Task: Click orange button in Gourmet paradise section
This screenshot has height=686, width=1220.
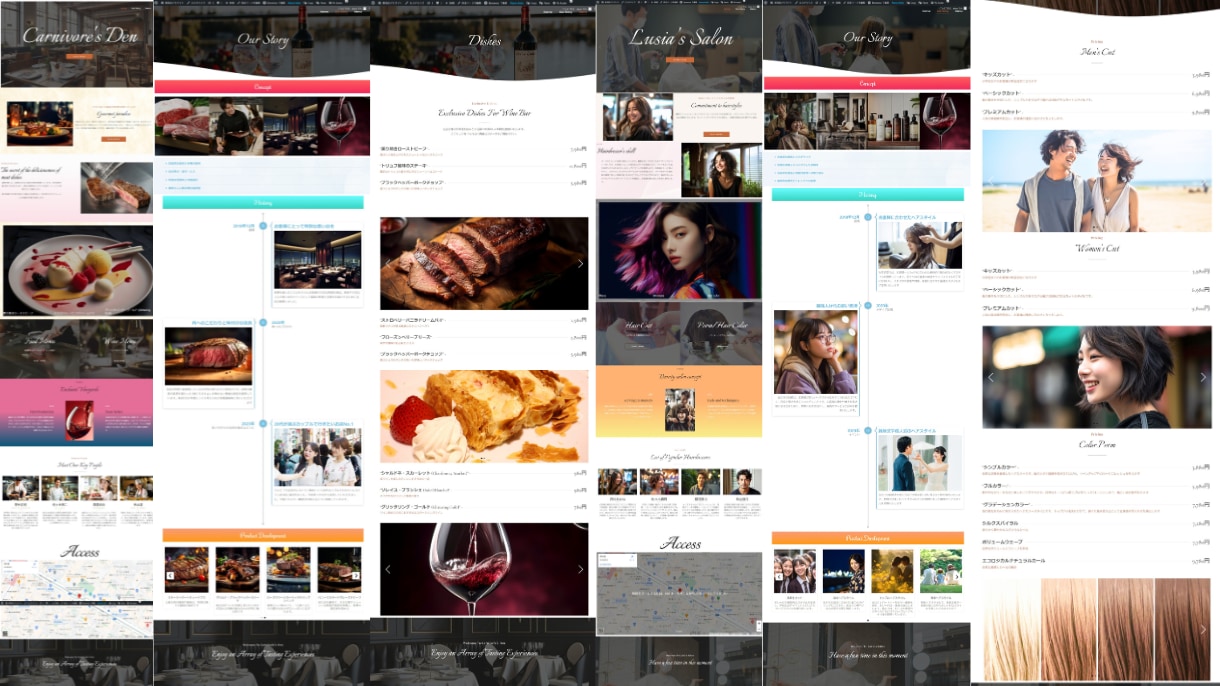Action: point(114,139)
